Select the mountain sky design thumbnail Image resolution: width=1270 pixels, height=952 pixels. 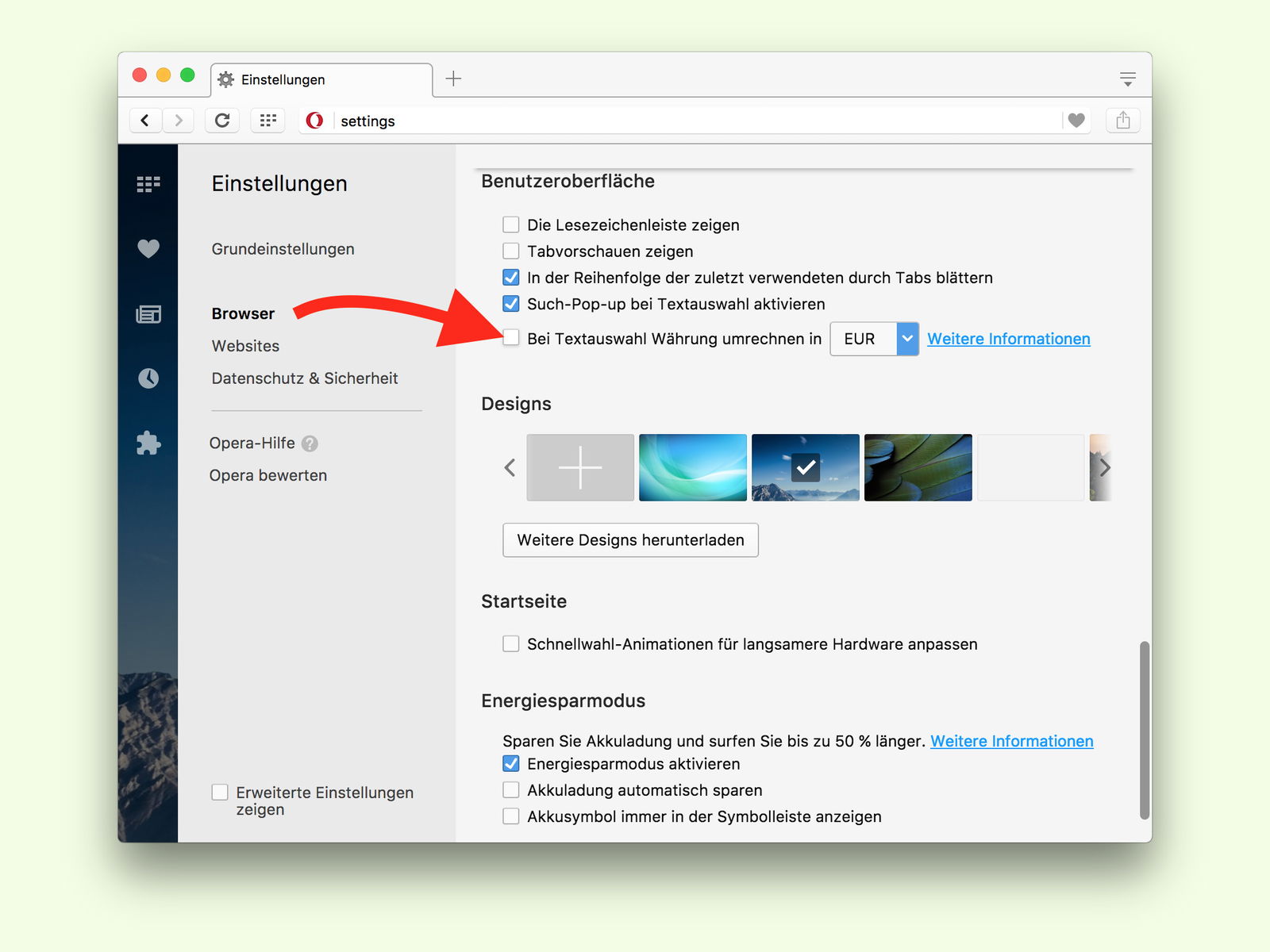806,467
